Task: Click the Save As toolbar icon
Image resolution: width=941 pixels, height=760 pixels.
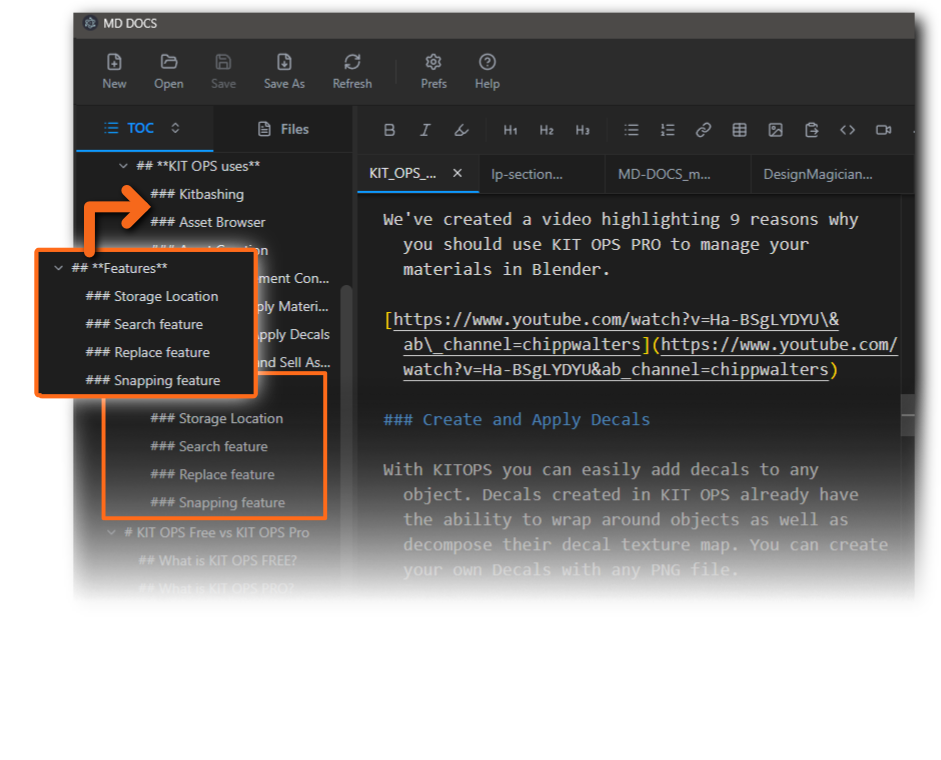Action: 284,71
